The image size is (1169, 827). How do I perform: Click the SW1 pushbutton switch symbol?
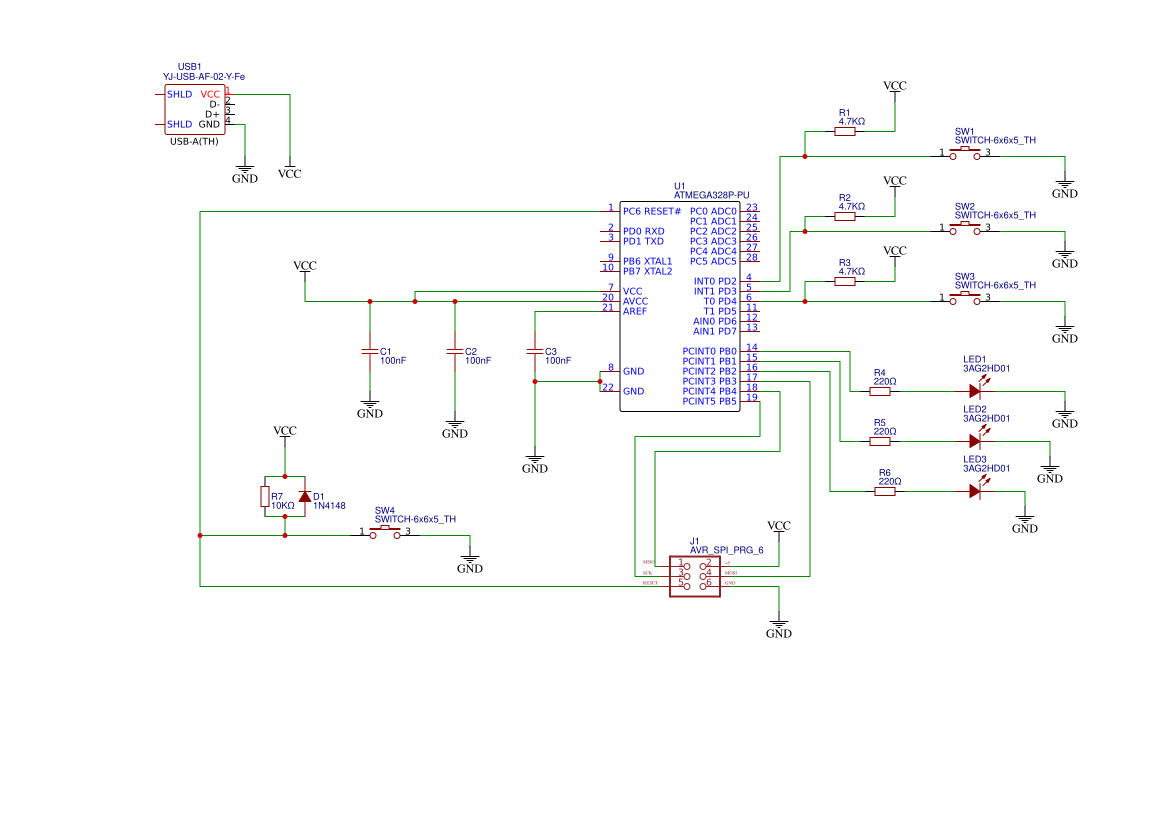[x=965, y=154]
